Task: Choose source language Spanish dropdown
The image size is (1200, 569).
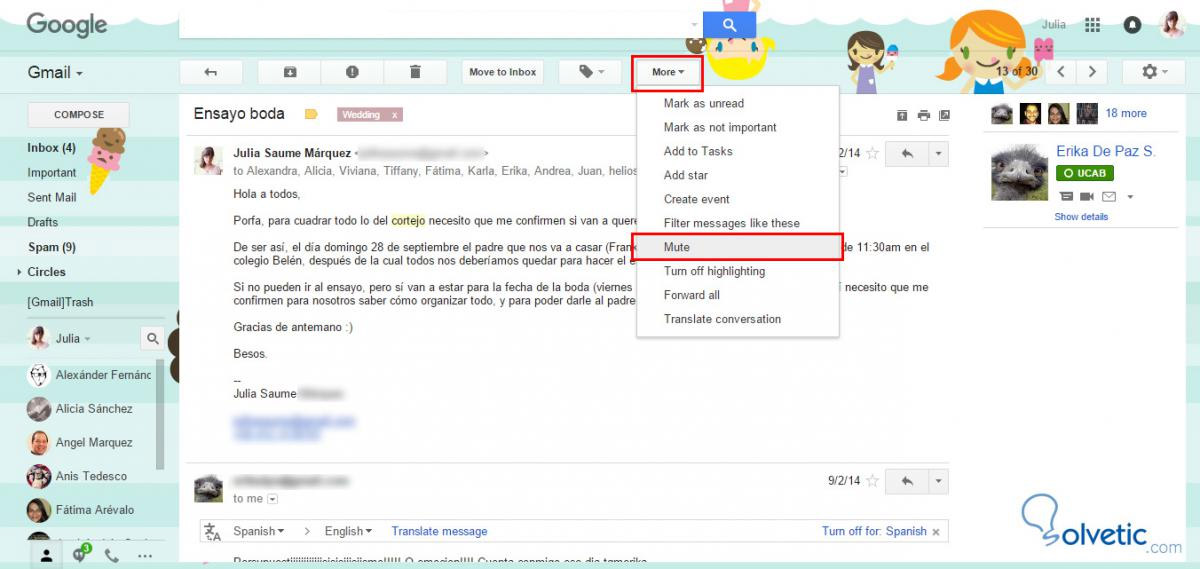Action: click(258, 531)
